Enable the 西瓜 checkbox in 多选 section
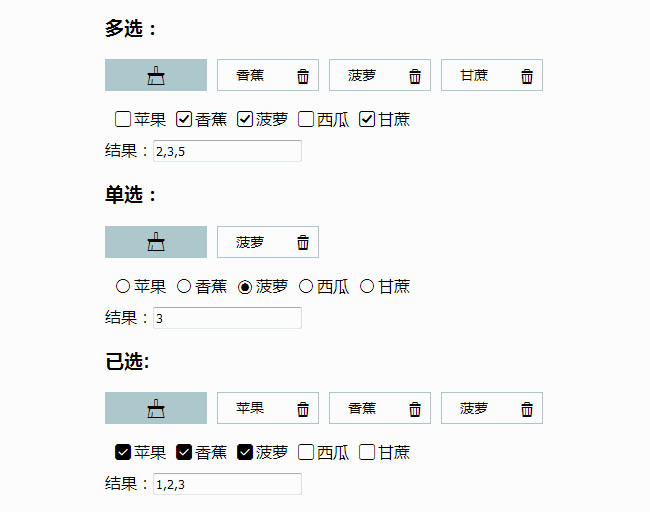The image size is (650, 512). point(306,120)
